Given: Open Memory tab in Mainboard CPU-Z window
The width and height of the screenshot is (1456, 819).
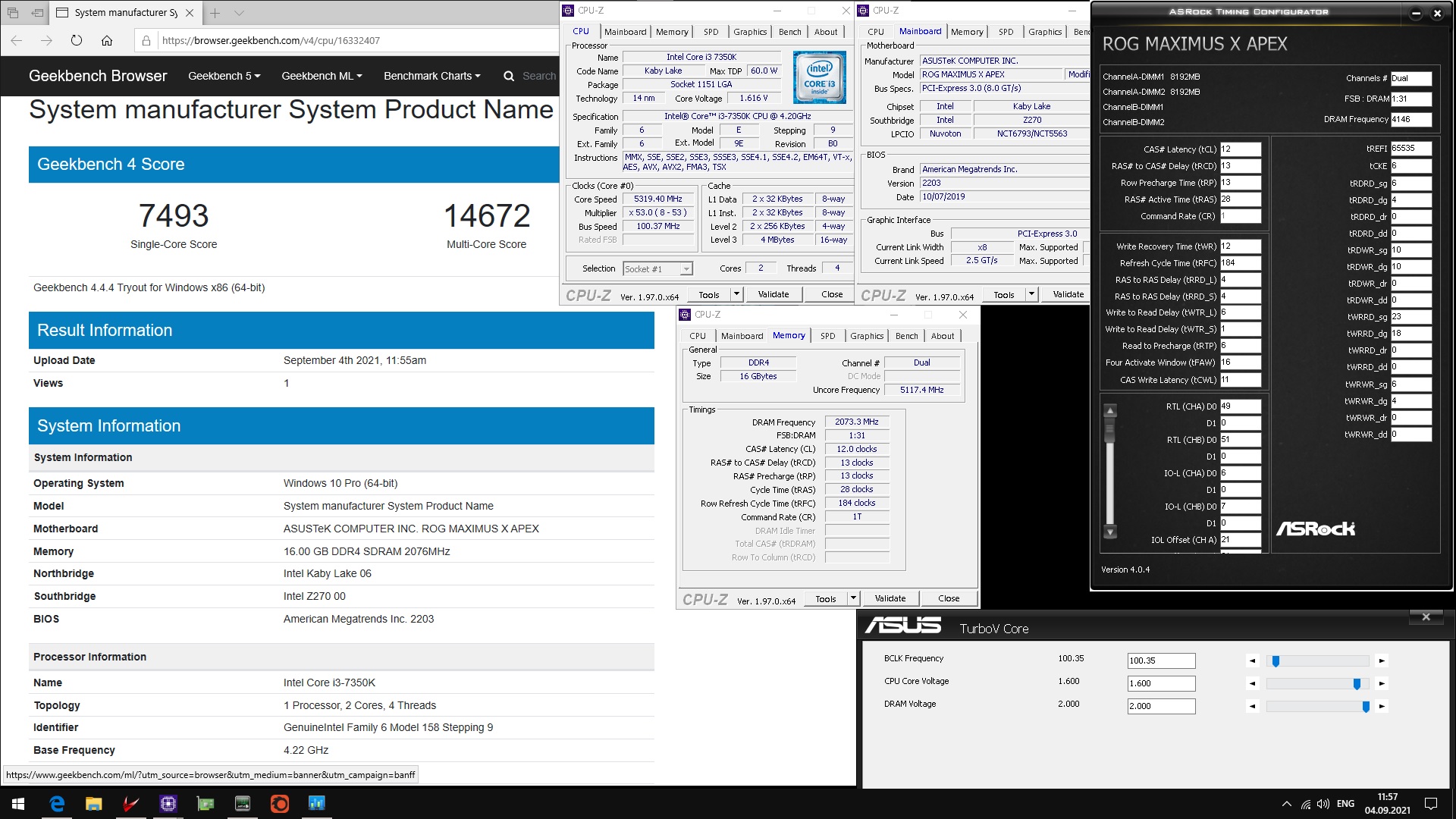Looking at the screenshot, I should click(967, 32).
